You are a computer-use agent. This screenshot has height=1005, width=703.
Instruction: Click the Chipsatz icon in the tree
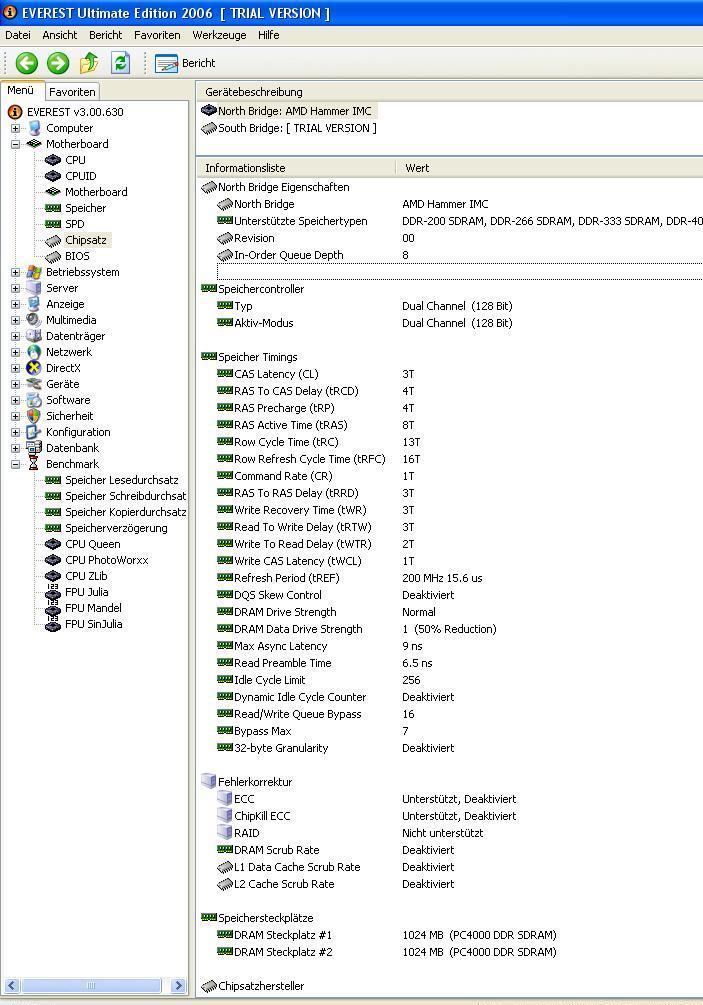pyautogui.click(x=53, y=240)
